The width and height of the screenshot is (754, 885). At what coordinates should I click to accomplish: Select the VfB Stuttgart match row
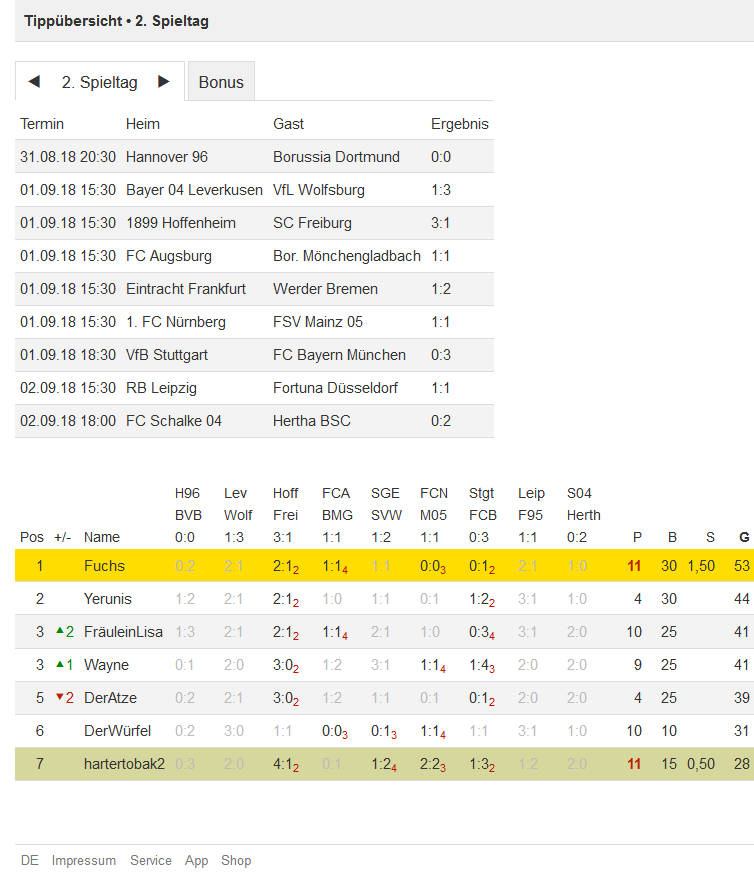(255, 354)
